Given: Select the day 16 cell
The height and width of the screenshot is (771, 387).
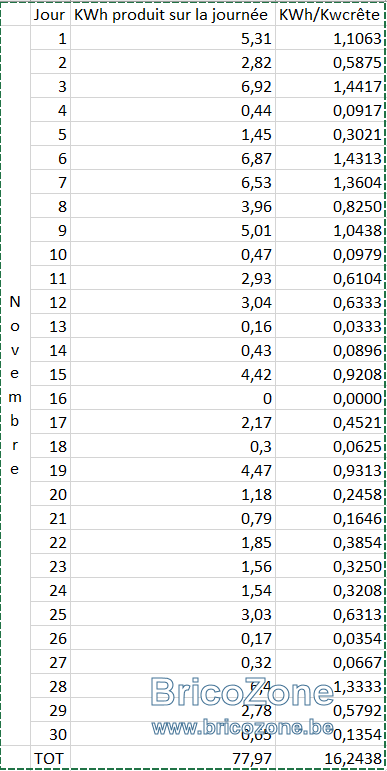Looking at the screenshot, I should (50, 398).
